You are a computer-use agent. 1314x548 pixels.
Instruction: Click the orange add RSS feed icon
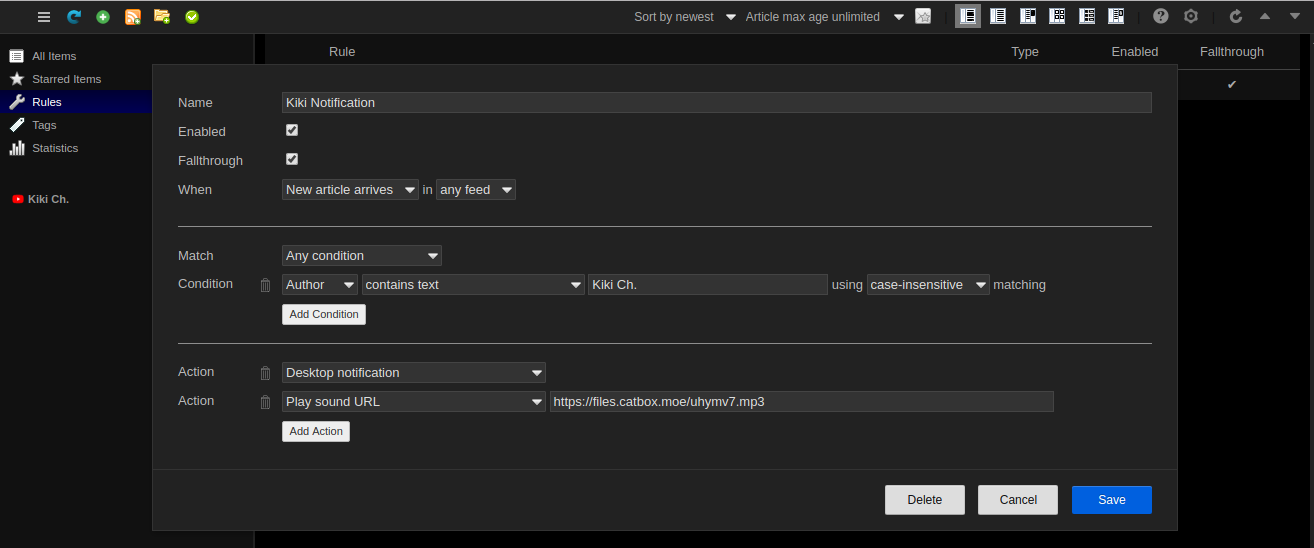coord(133,17)
